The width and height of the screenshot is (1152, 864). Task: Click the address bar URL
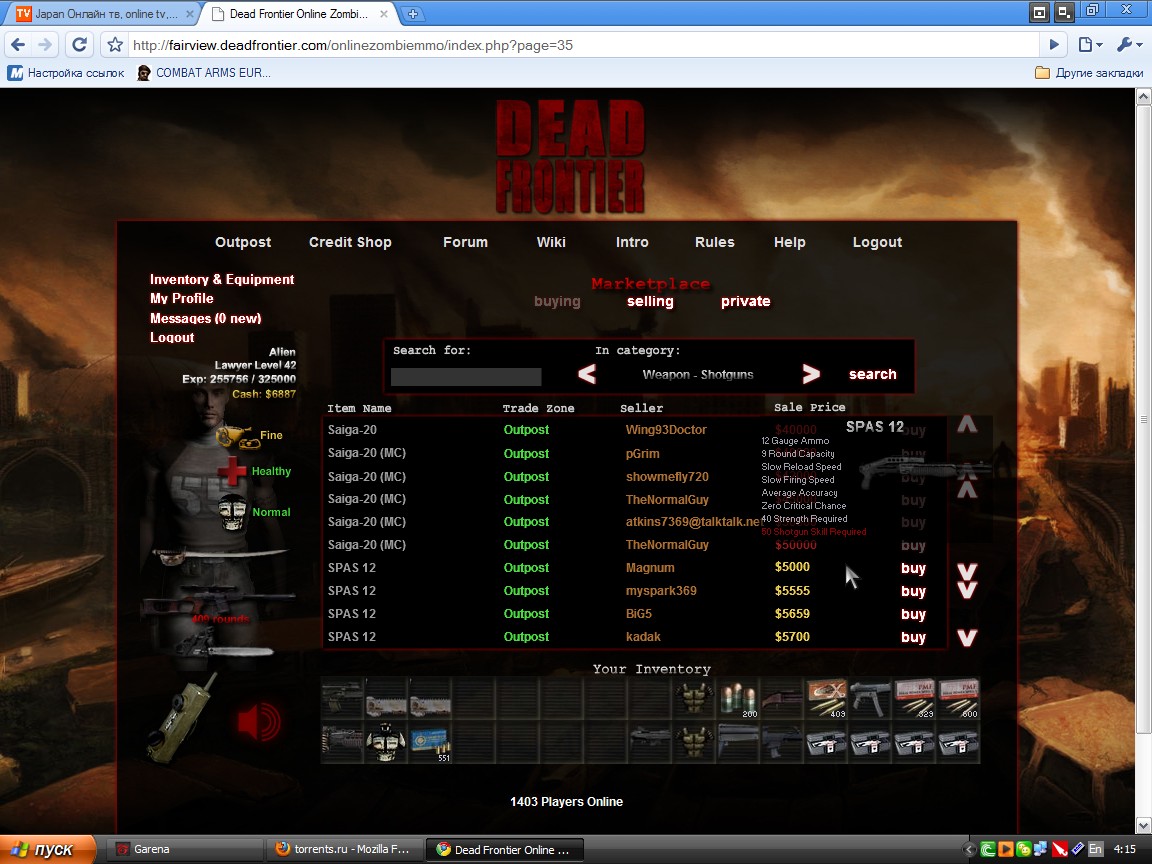coord(584,45)
